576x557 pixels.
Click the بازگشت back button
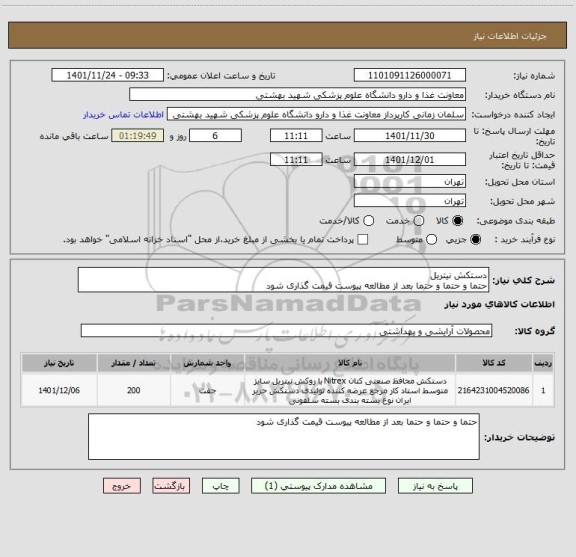[x=171, y=486]
